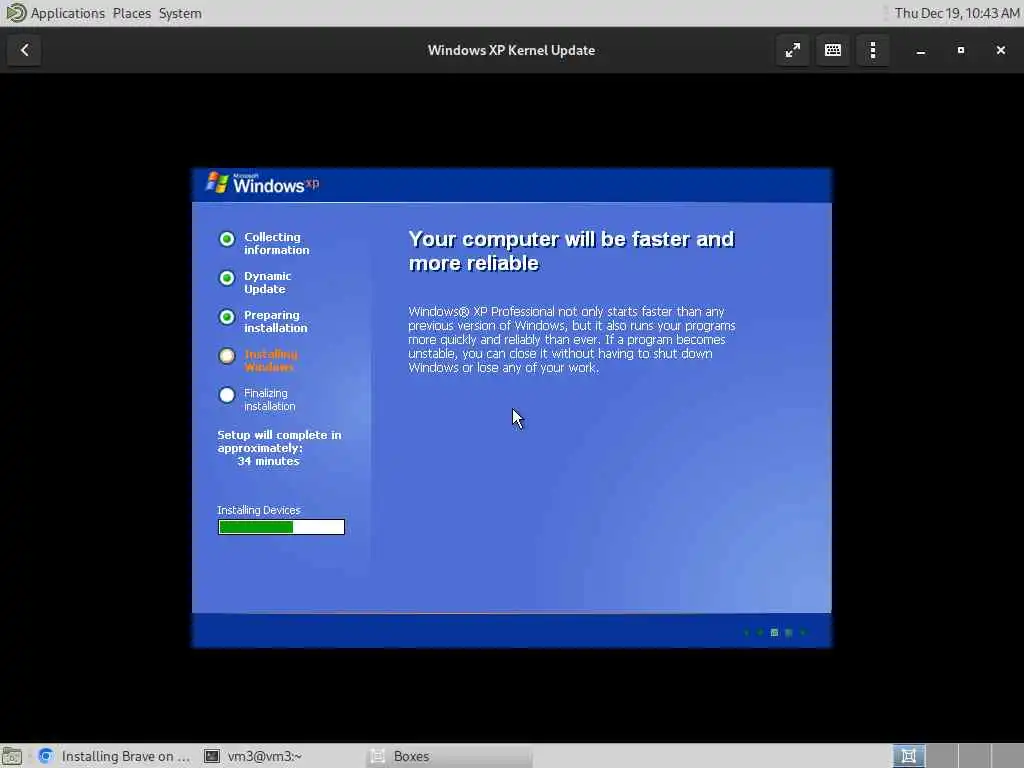The image size is (1024, 768).
Task: Click the terminal icon in taskbar
Action: click(x=212, y=756)
